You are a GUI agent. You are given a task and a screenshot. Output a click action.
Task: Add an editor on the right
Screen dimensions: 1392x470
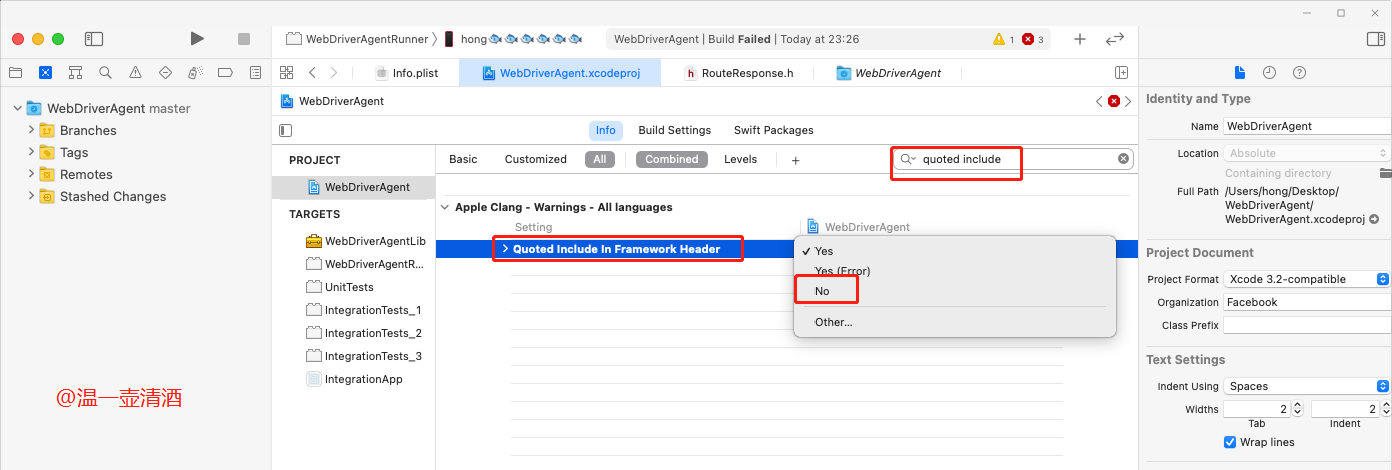pyautogui.click(x=1122, y=73)
